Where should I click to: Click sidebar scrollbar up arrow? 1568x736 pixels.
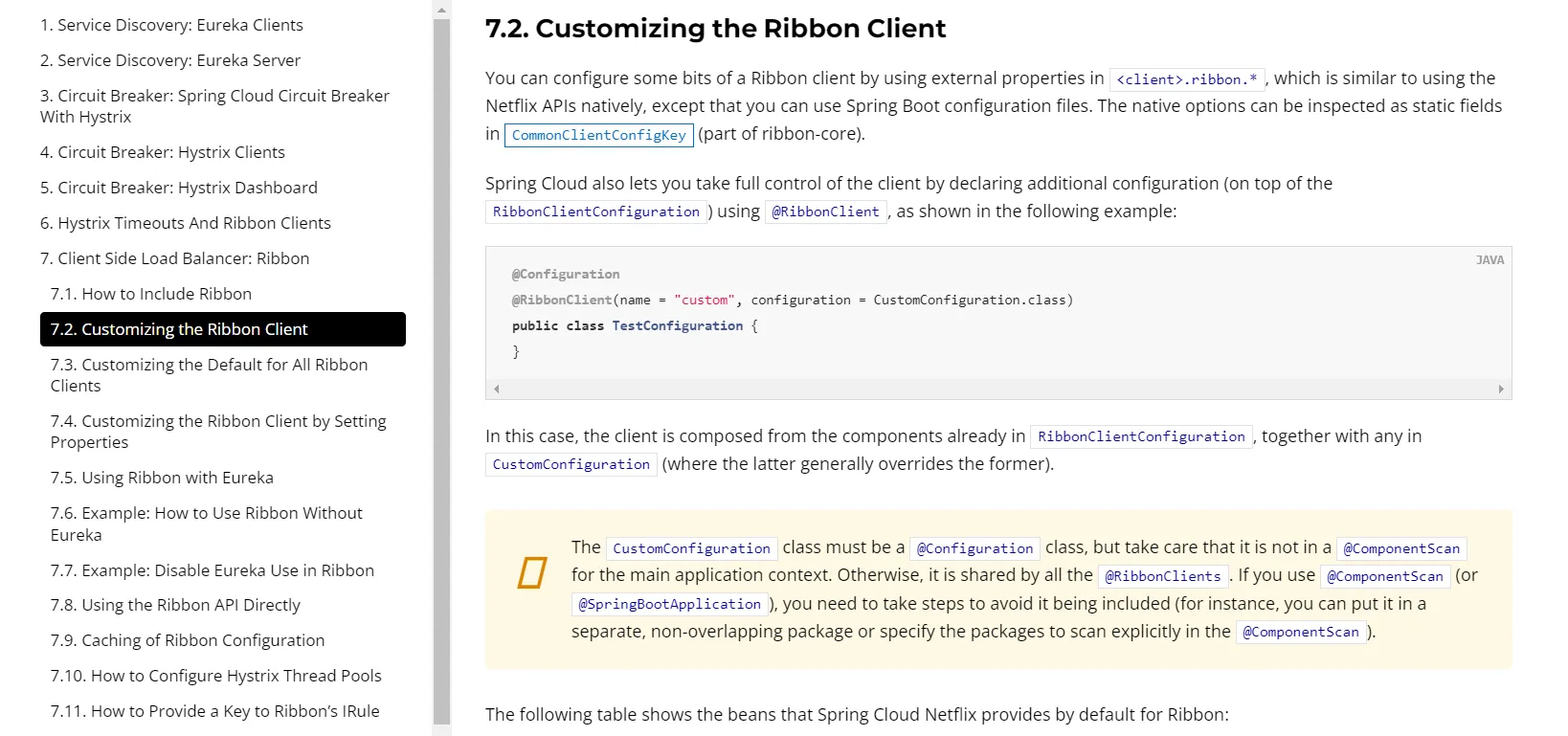(x=441, y=10)
